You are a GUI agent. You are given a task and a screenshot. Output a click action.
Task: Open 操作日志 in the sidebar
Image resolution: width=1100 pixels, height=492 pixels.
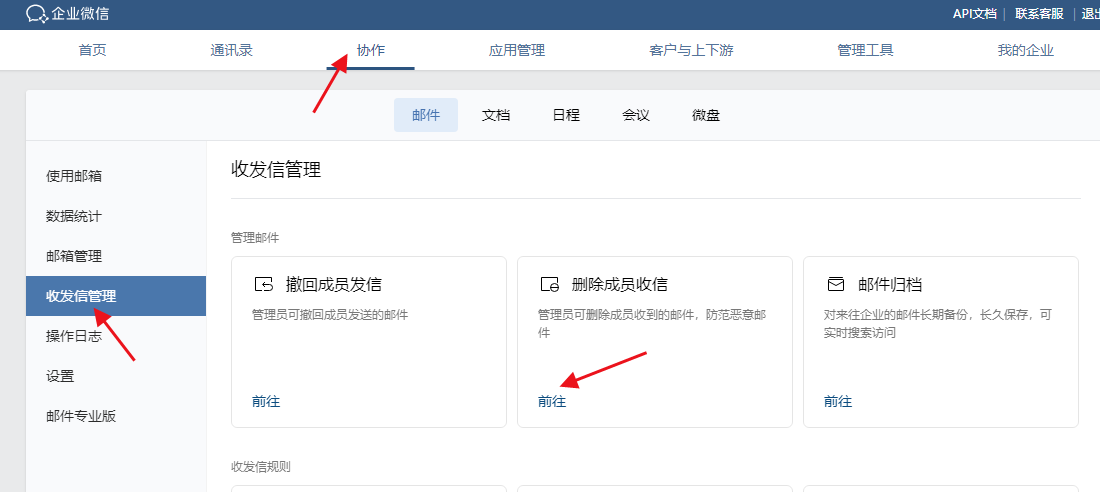[74, 336]
